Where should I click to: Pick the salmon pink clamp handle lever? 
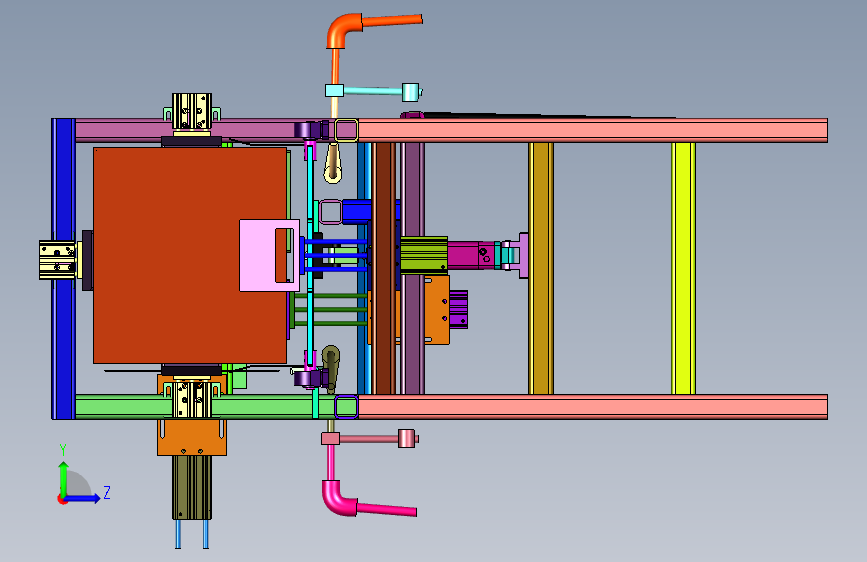click(369, 439)
